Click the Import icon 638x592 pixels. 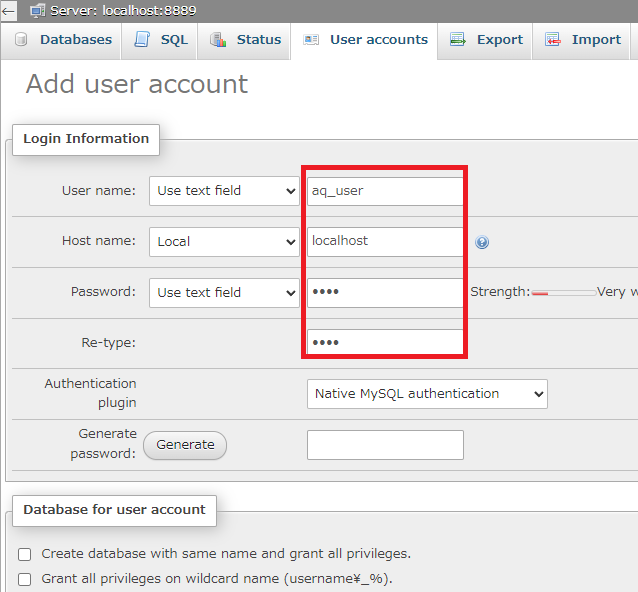[x=553, y=39]
